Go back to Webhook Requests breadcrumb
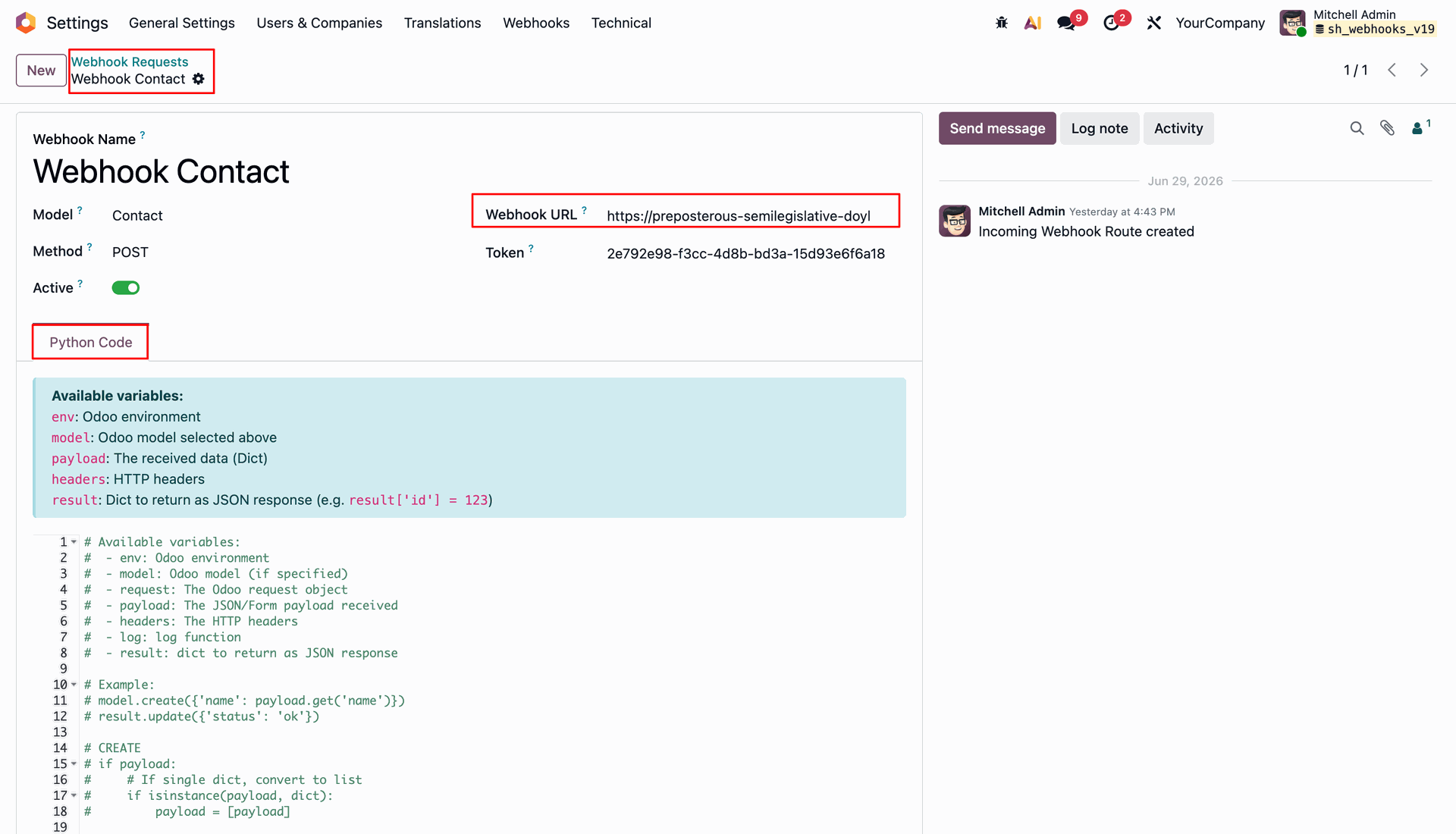This screenshot has width=1456, height=834. tap(130, 62)
